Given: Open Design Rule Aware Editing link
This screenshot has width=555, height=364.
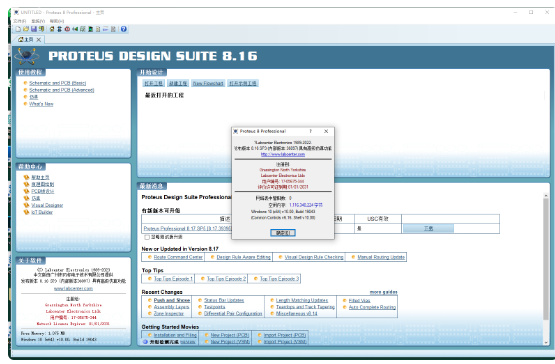Looking at the screenshot, I should 244,257.
